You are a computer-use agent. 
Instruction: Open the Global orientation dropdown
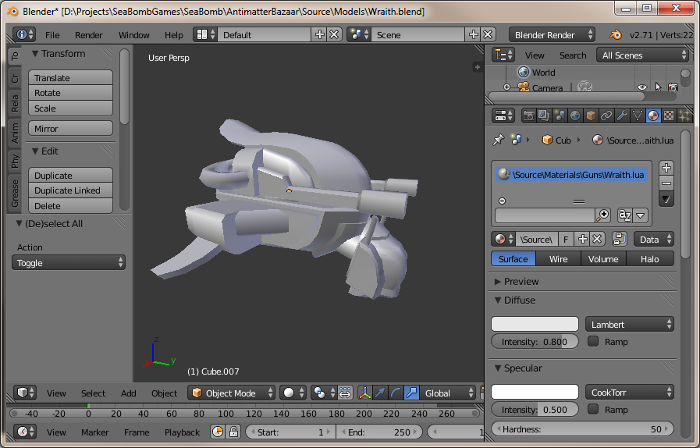446,393
